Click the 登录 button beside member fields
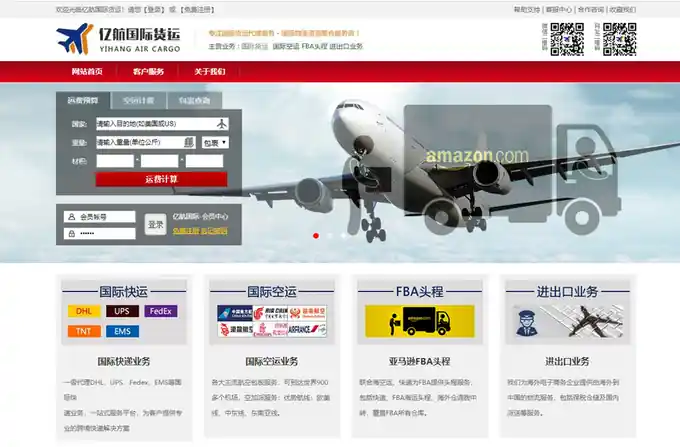This screenshot has width=680, height=447. (155, 225)
